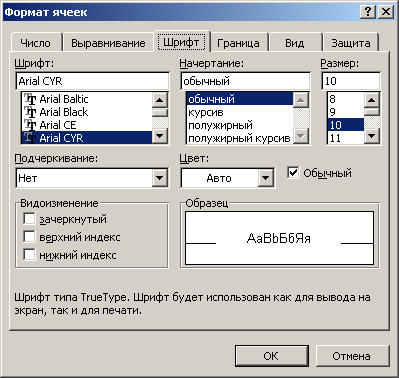Choose Arial Baltic in font list
This screenshot has height=378, width=399.
point(87,99)
